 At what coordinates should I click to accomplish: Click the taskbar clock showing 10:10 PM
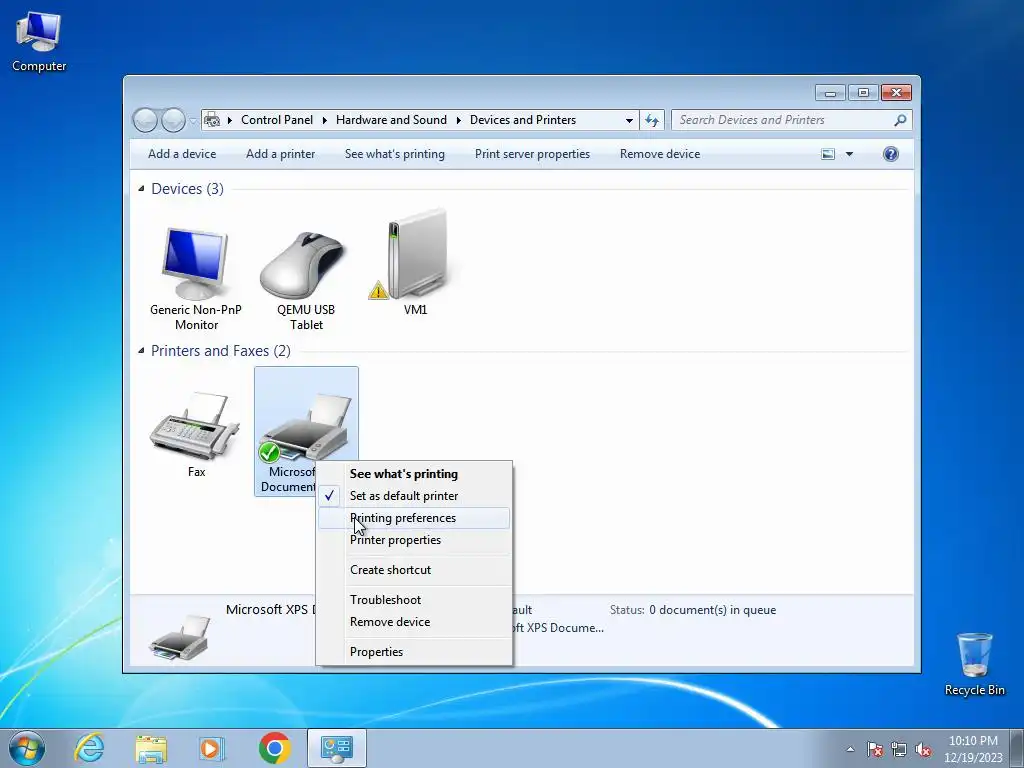(x=973, y=748)
